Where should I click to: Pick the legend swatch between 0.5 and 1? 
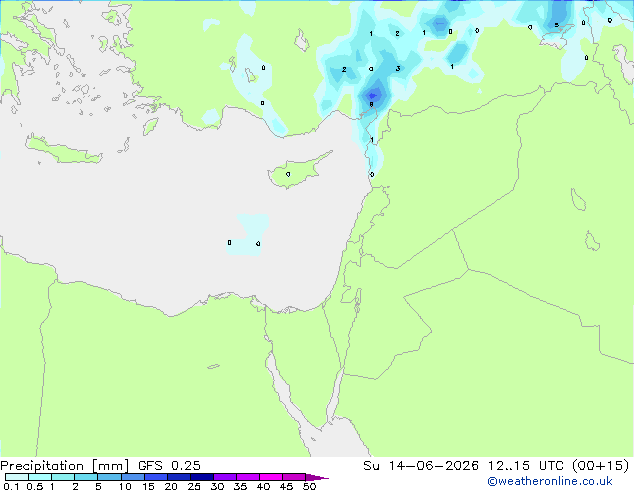[40, 477]
